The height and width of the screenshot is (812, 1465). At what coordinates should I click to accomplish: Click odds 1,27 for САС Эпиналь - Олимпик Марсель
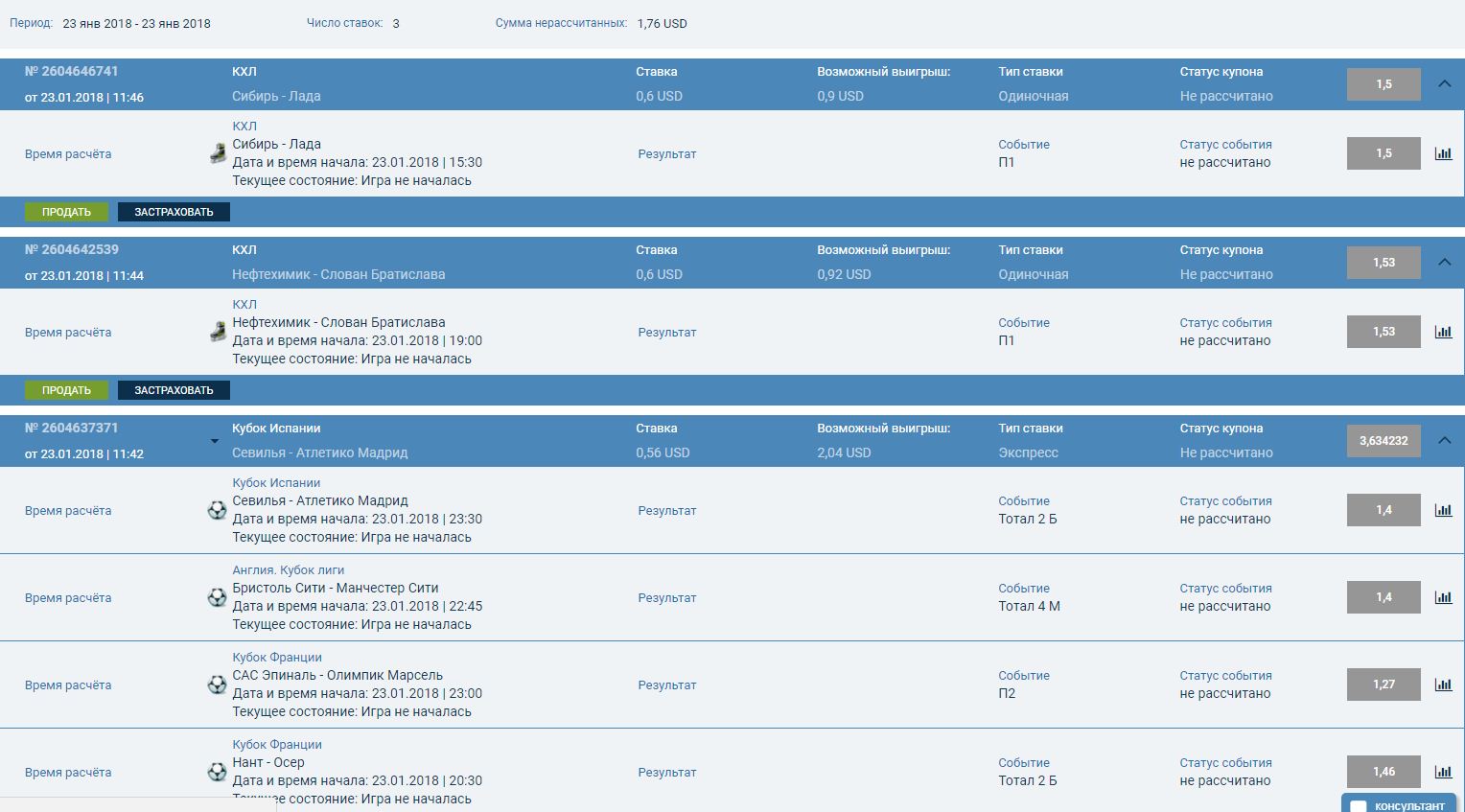(x=1384, y=684)
